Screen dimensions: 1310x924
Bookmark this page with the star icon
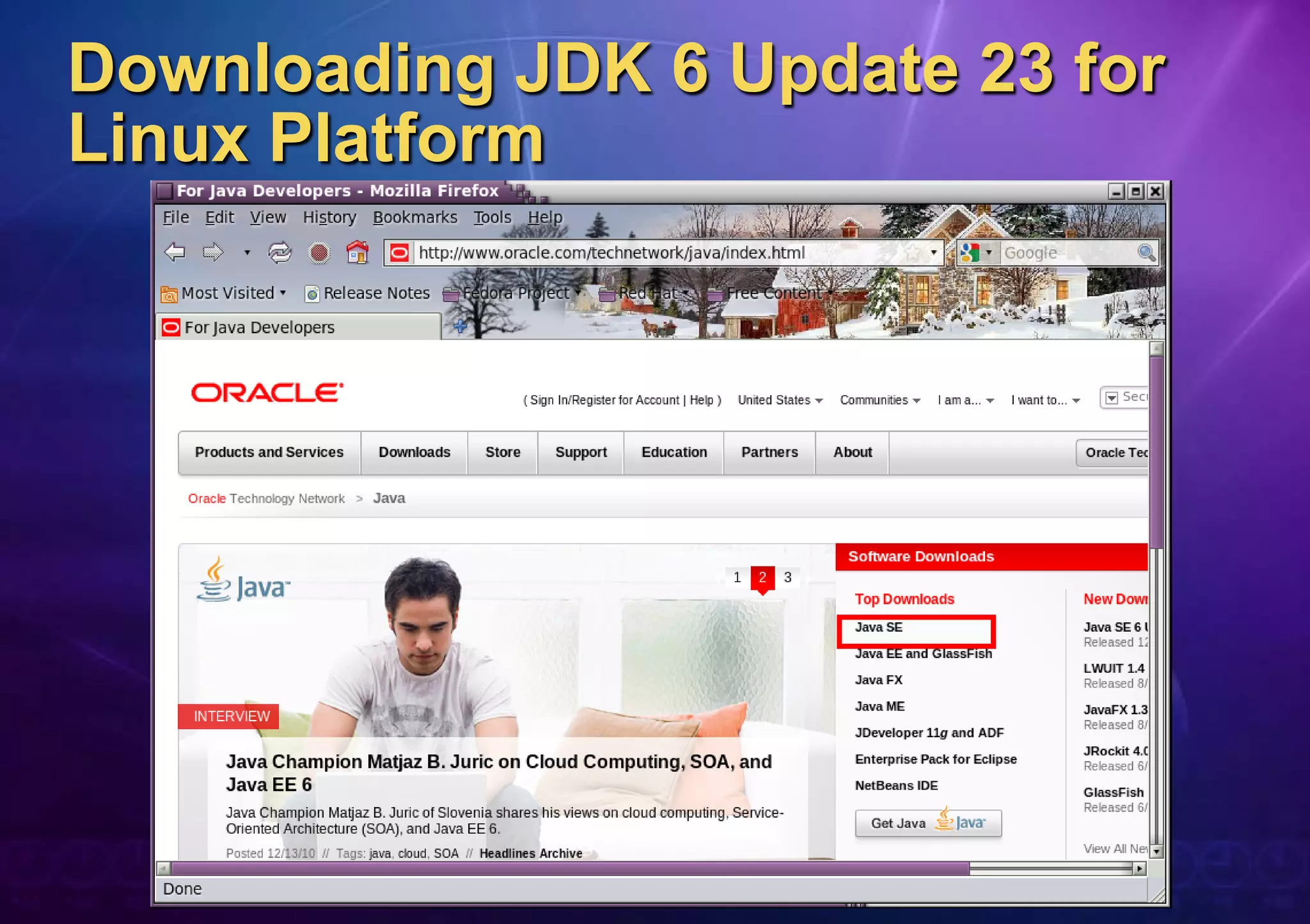click(x=913, y=253)
